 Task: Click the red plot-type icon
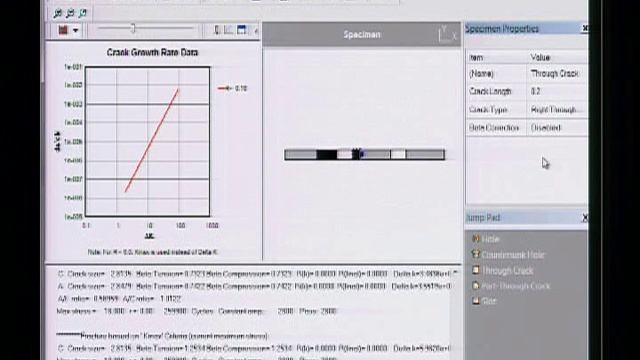tap(63, 30)
